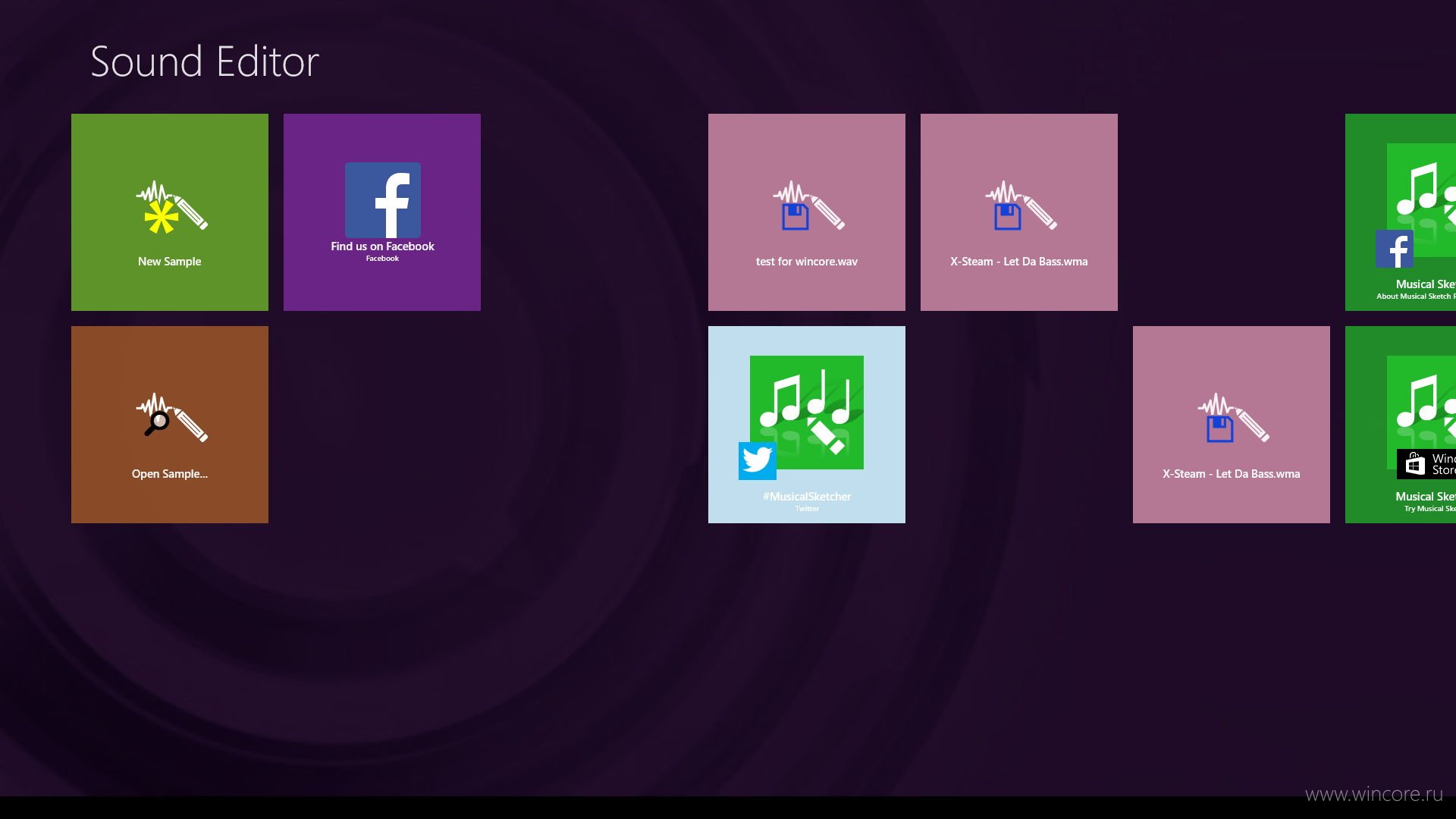Image resolution: width=1456 pixels, height=819 pixels.
Task: Click the Twitter bird icon
Action: point(757,460)
